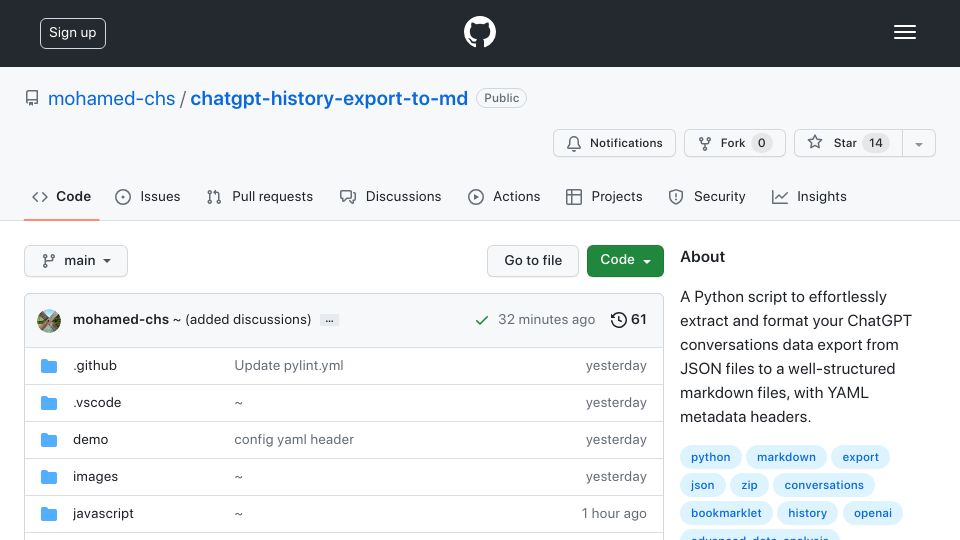The image size is (960, 540).
Task: Click the repository book icon
Action: point(32,98)
